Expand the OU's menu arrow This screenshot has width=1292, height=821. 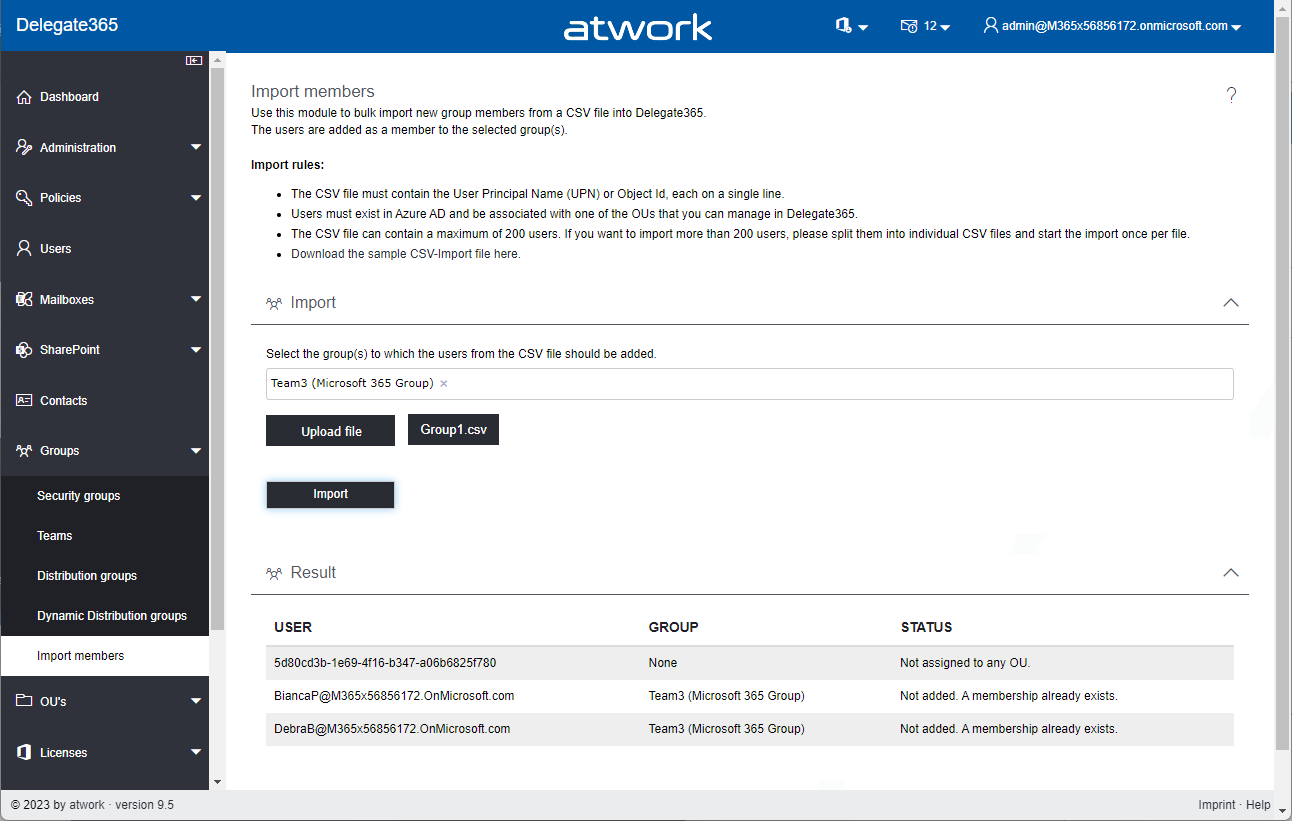click(x=196, y=701)
